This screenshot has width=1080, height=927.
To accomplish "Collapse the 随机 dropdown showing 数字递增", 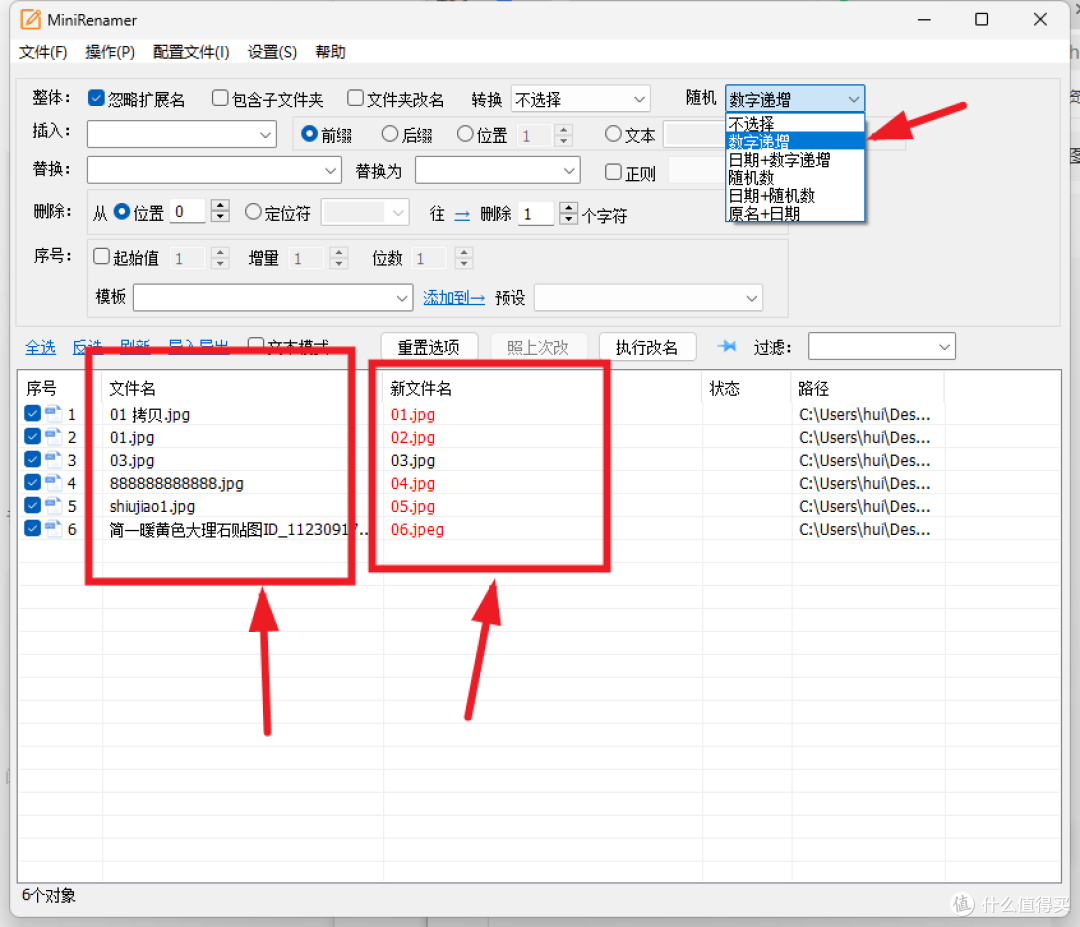I will pyautogui.click(x=795, y=99).
